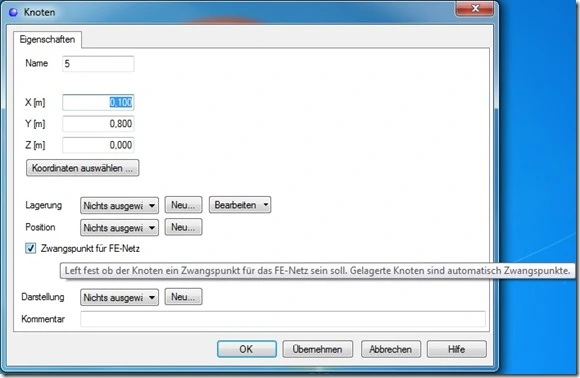
Task: Open Hilfe for this dialog
Action: (457, 349)
